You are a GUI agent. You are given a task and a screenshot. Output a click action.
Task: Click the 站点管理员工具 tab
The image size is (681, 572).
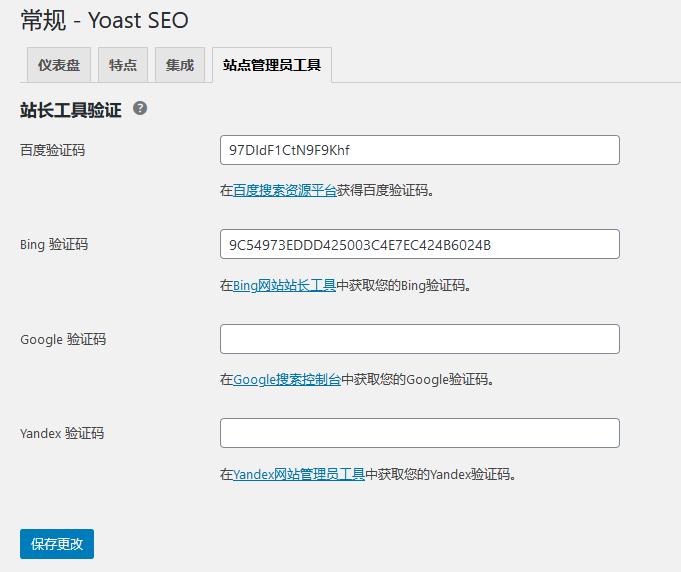[272, 65]
